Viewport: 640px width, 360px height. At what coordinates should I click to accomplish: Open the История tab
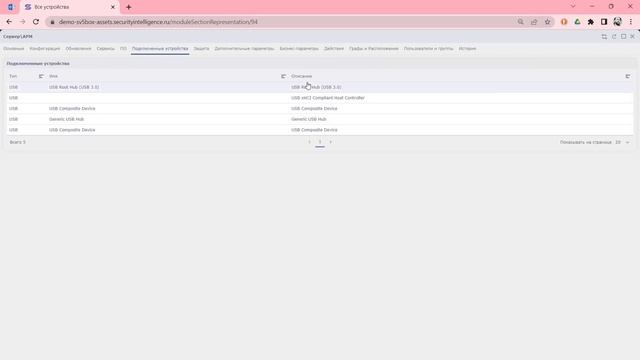coord(467,49)
